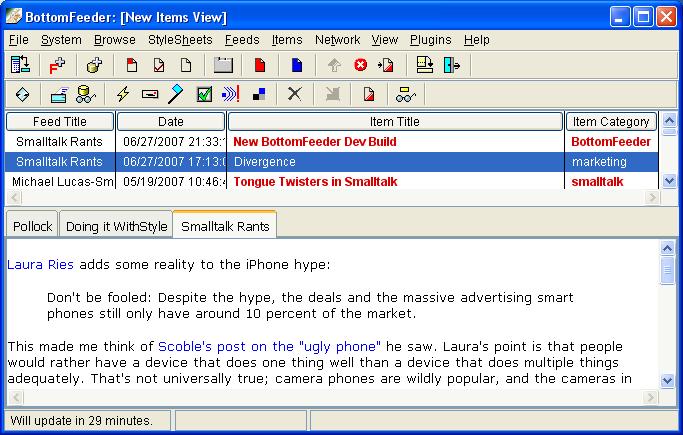Screen dimensions: 683x435
Task: Click the "Will update in 29 minutes." status text
Action: 81,421
